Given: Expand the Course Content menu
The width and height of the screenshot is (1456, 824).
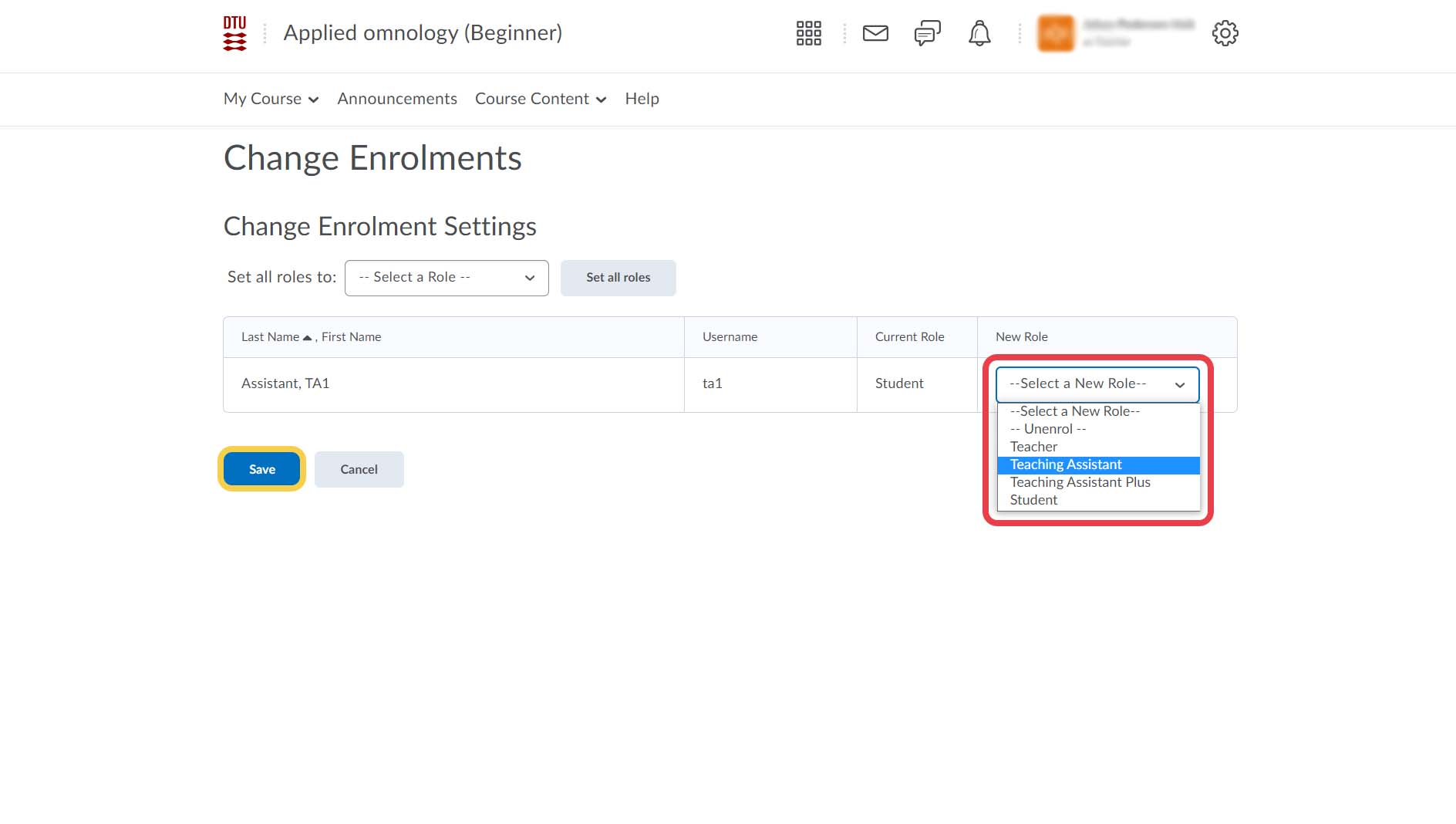Looking at the screenshot, I should (x=541, y=99).
